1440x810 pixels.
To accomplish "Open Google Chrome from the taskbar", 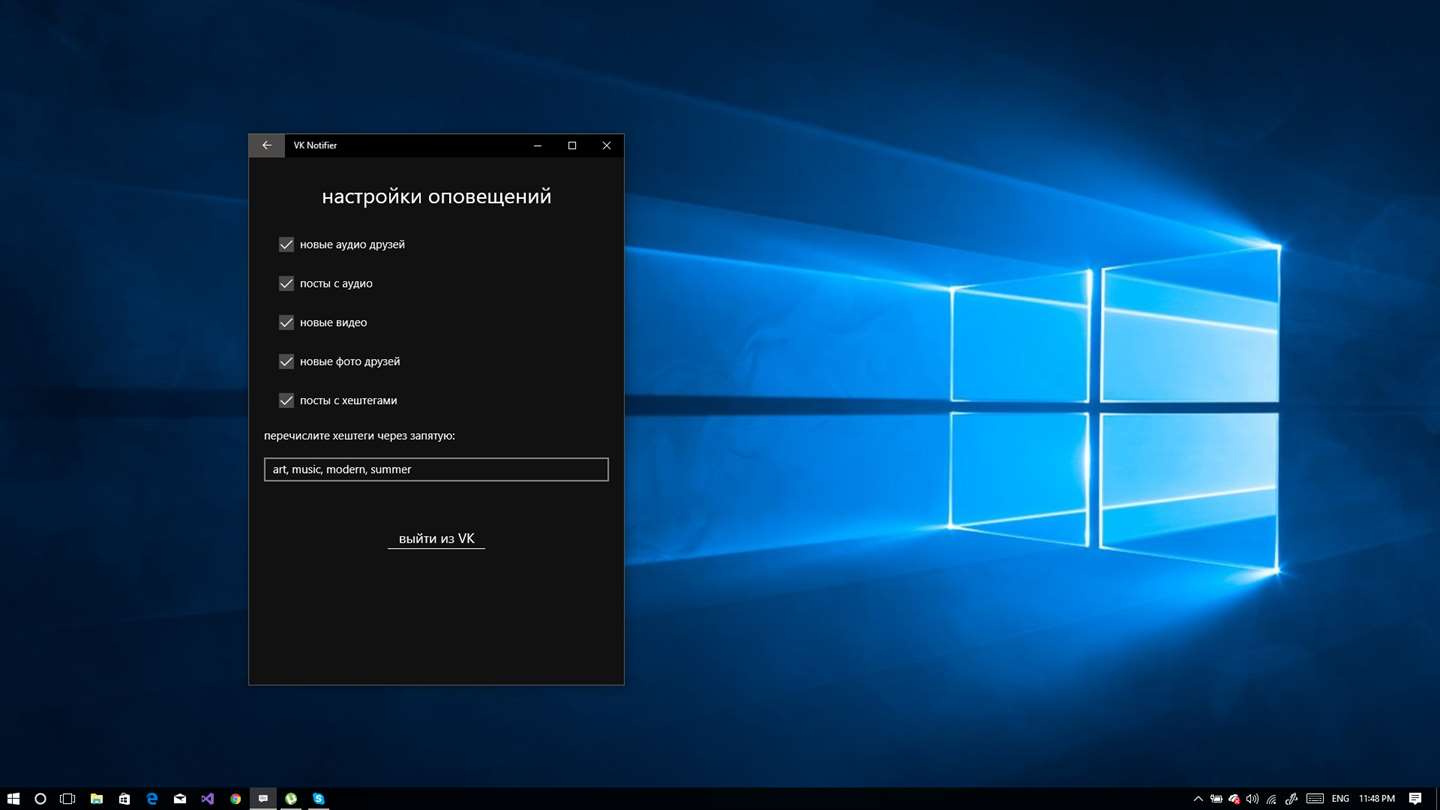I will (x=235, y=799).
